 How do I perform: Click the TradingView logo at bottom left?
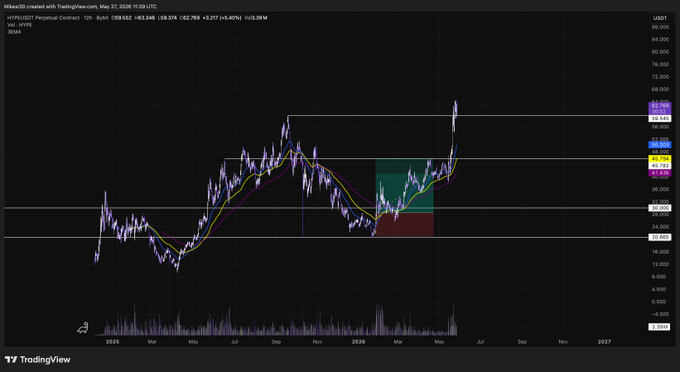[38, 359]
